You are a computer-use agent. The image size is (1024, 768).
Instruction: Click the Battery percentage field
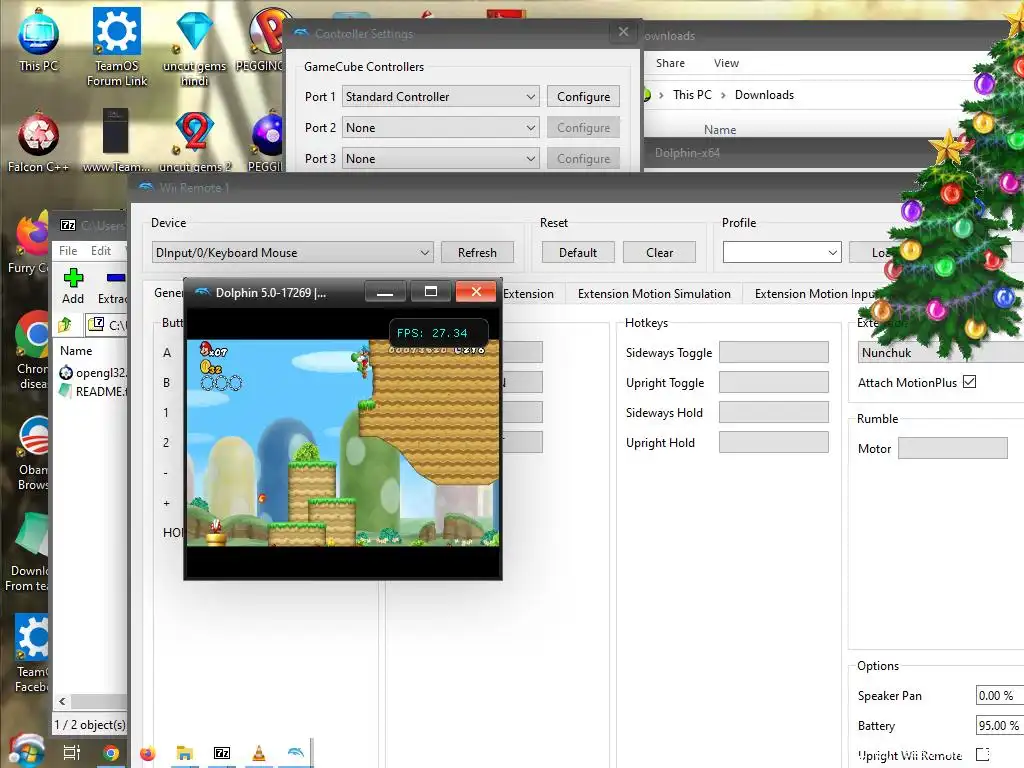click(999, 726)
